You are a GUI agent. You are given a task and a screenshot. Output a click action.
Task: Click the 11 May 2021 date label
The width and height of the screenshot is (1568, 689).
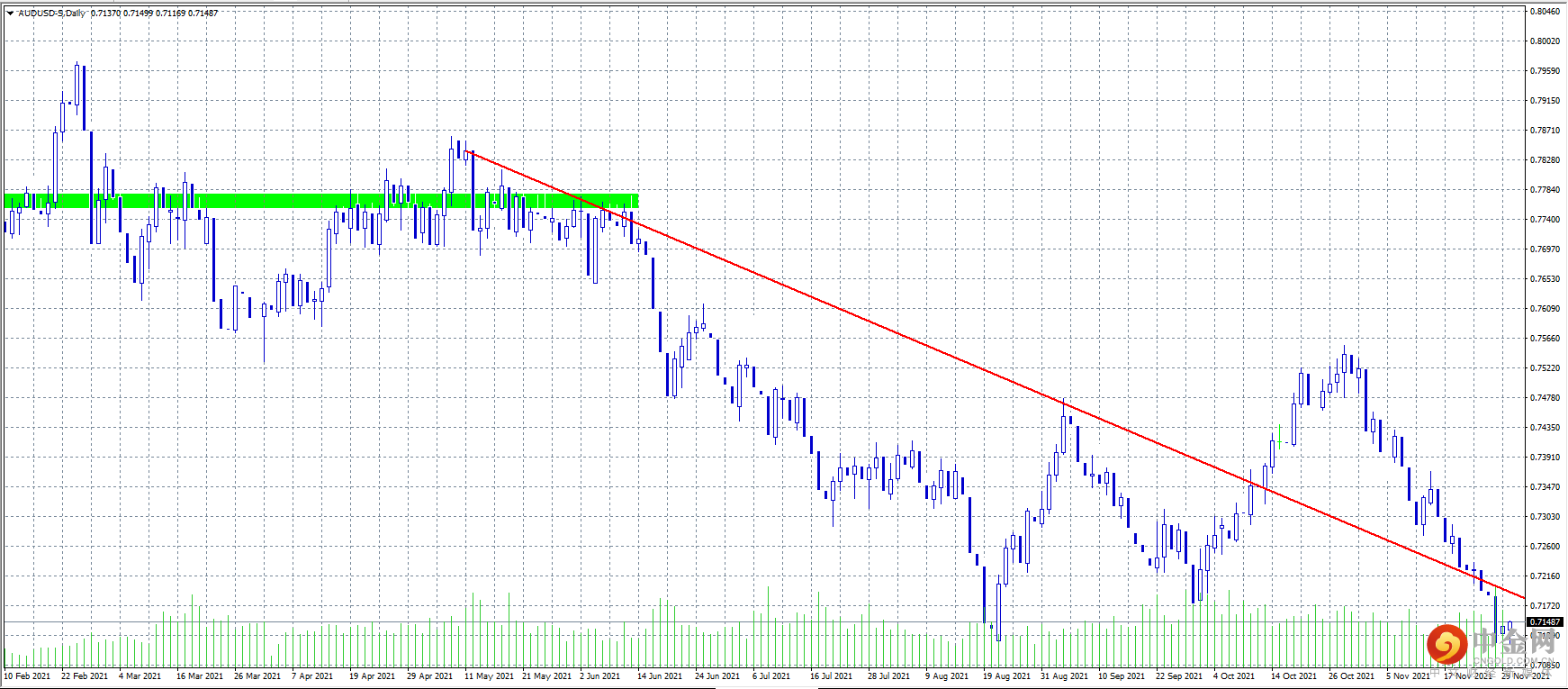pos(489,676)
